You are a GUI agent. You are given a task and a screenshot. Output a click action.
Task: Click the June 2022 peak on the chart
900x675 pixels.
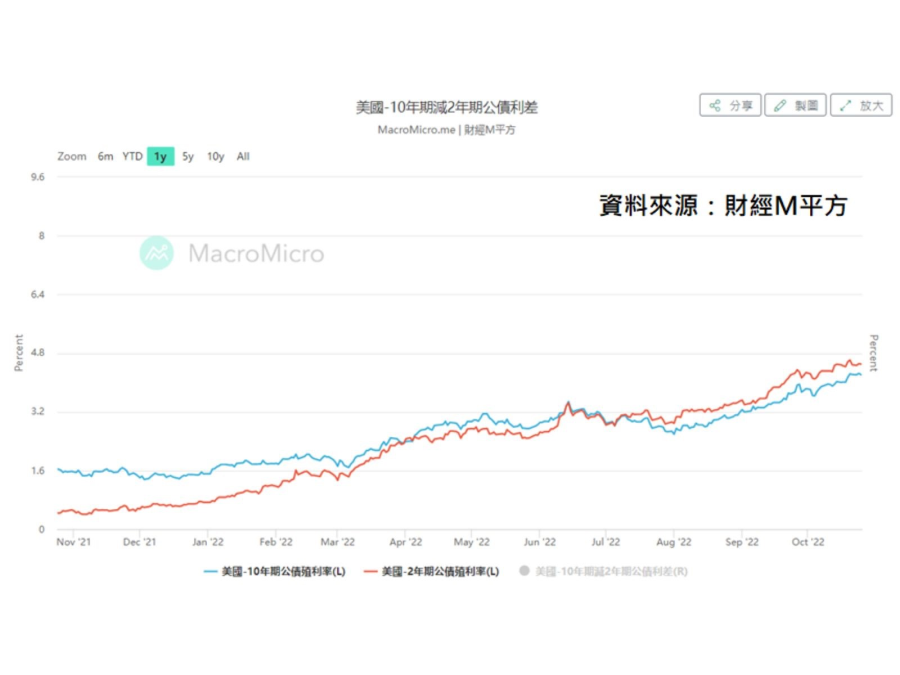pos(568,403)
